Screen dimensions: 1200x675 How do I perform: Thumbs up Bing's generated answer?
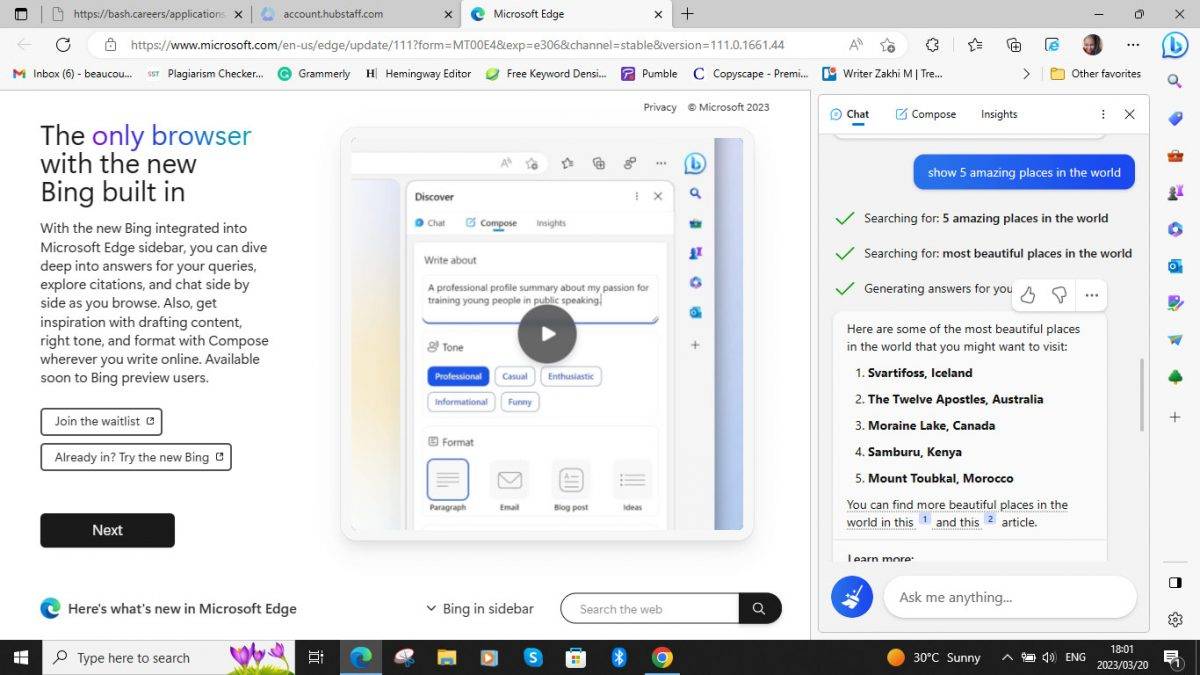pos(1027,294)
